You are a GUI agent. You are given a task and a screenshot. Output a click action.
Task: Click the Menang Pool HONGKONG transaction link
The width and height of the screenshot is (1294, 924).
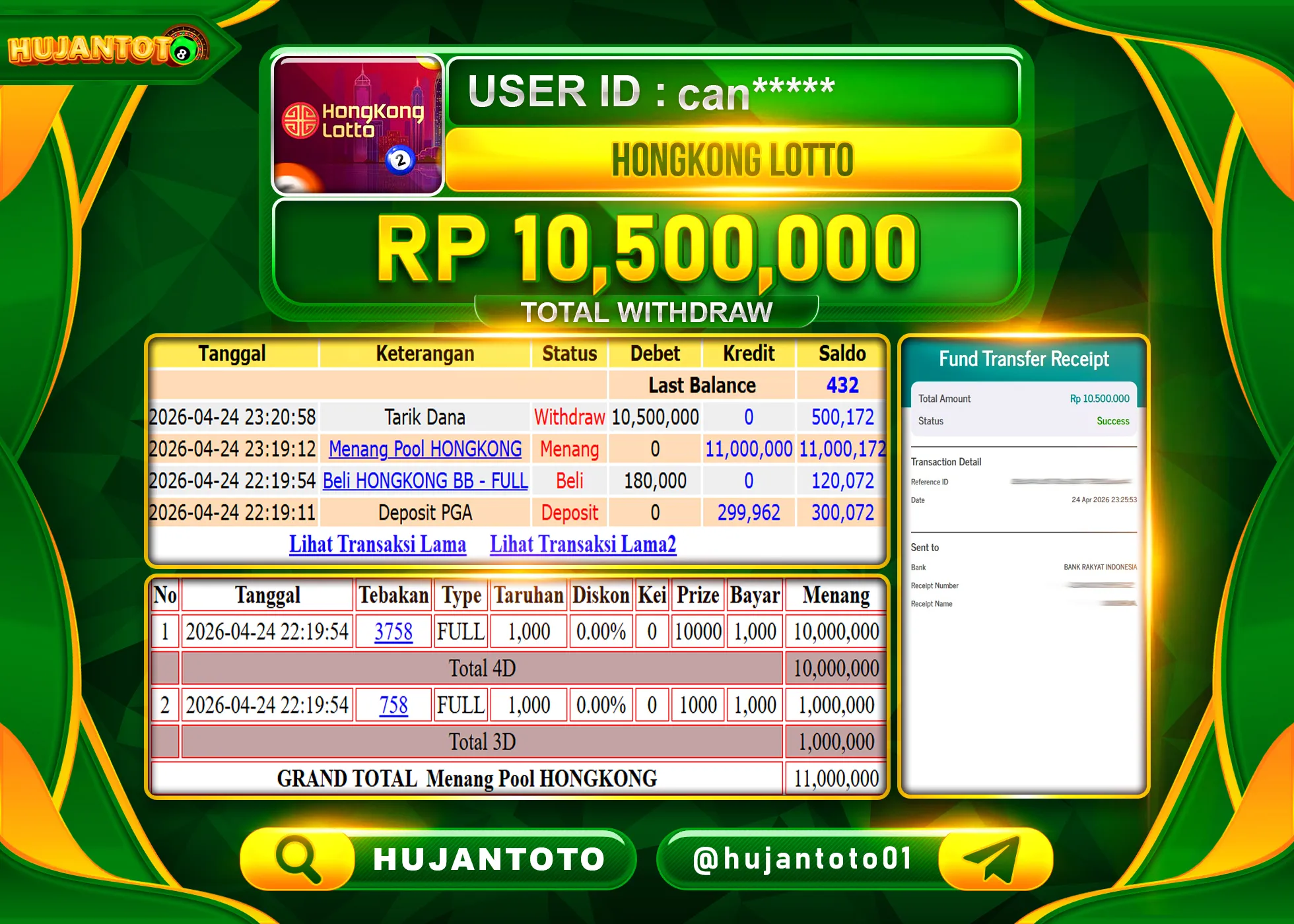425,449
